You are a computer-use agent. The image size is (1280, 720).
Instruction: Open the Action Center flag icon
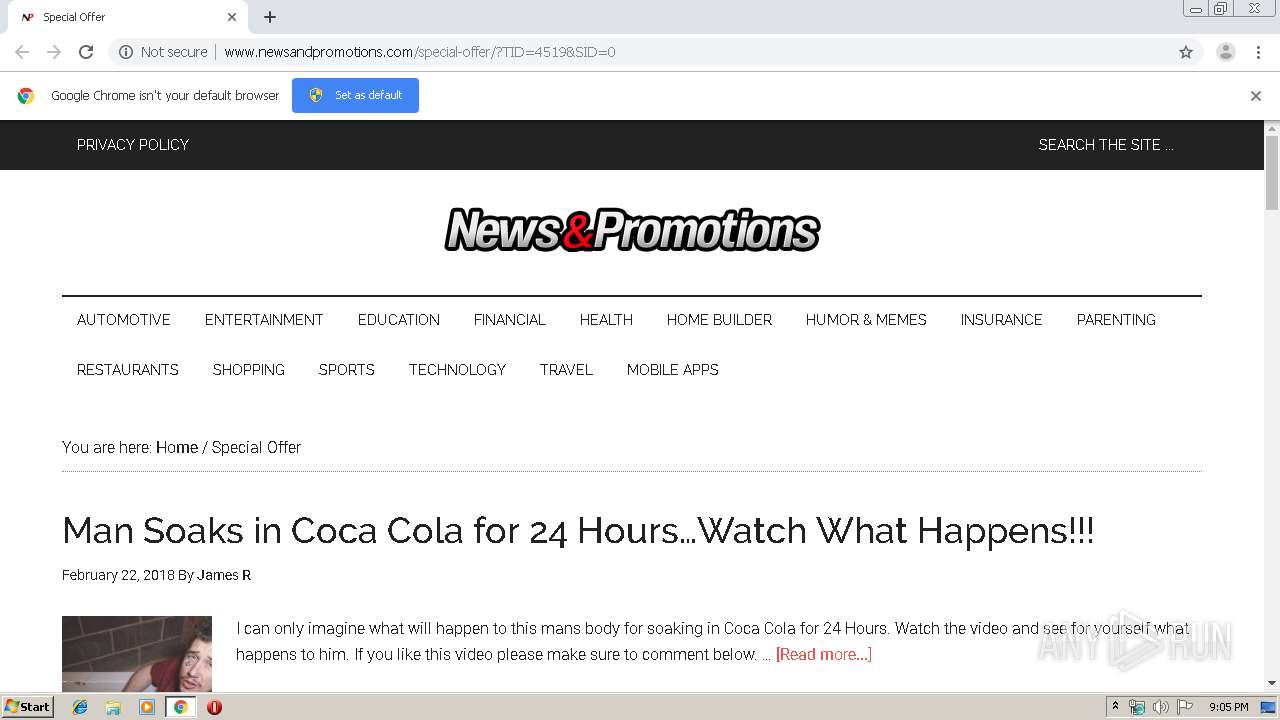pyautogui.click(x=1185, y=707)
